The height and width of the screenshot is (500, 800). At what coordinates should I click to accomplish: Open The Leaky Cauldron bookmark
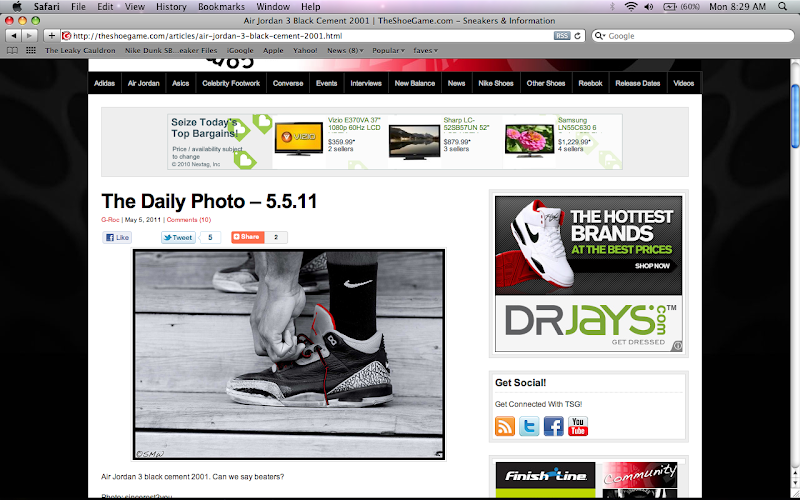[x=80, y=51]
